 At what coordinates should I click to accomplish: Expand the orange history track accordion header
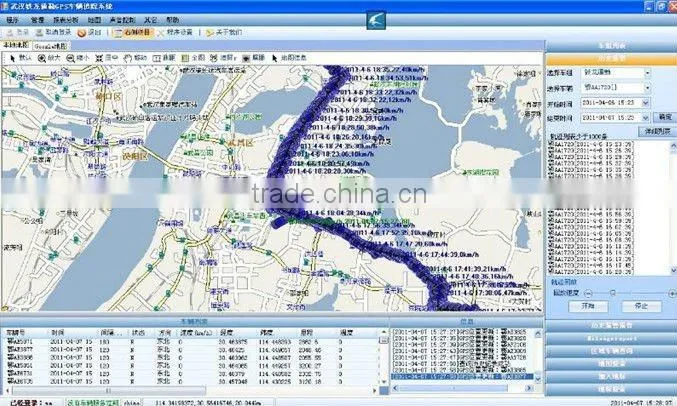click(x=611, y=59)
